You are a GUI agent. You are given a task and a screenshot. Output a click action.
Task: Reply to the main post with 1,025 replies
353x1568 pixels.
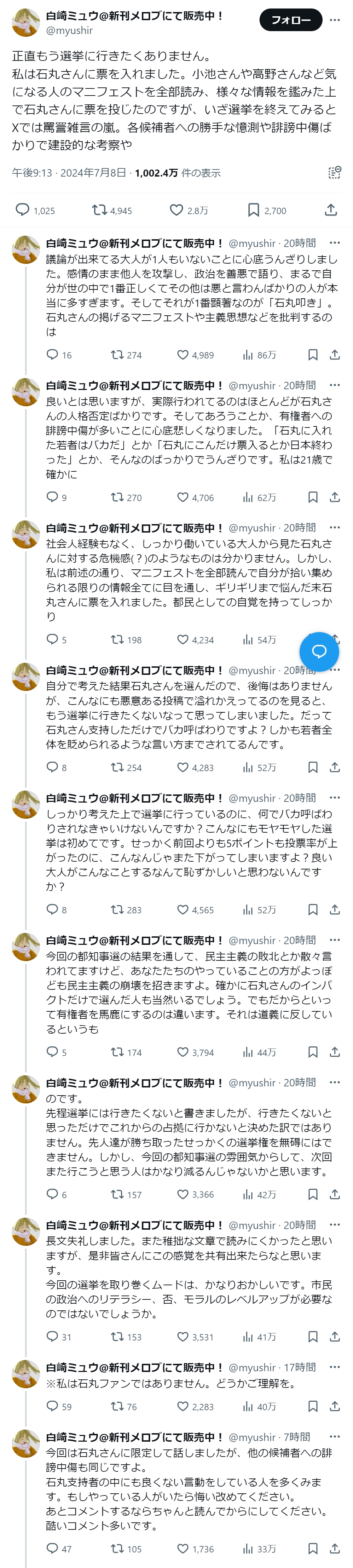(x=23, y=210)
